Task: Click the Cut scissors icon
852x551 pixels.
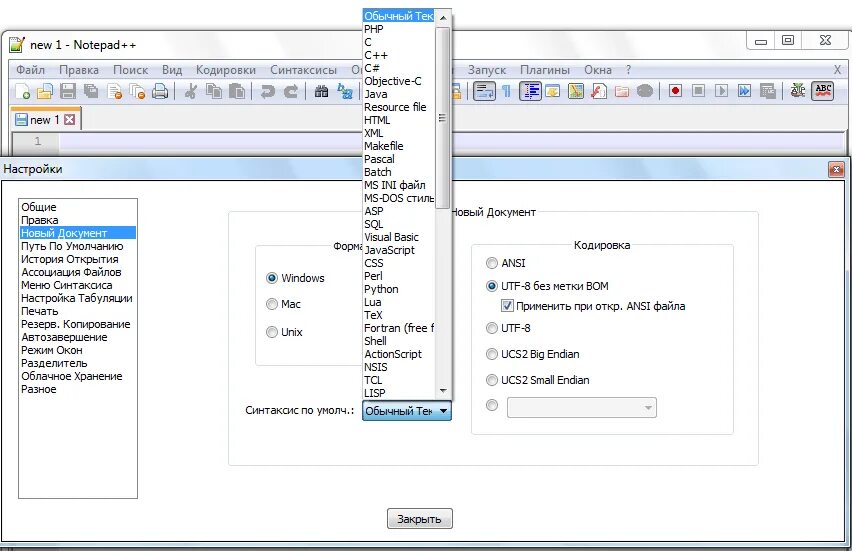Action: point(190,91)
